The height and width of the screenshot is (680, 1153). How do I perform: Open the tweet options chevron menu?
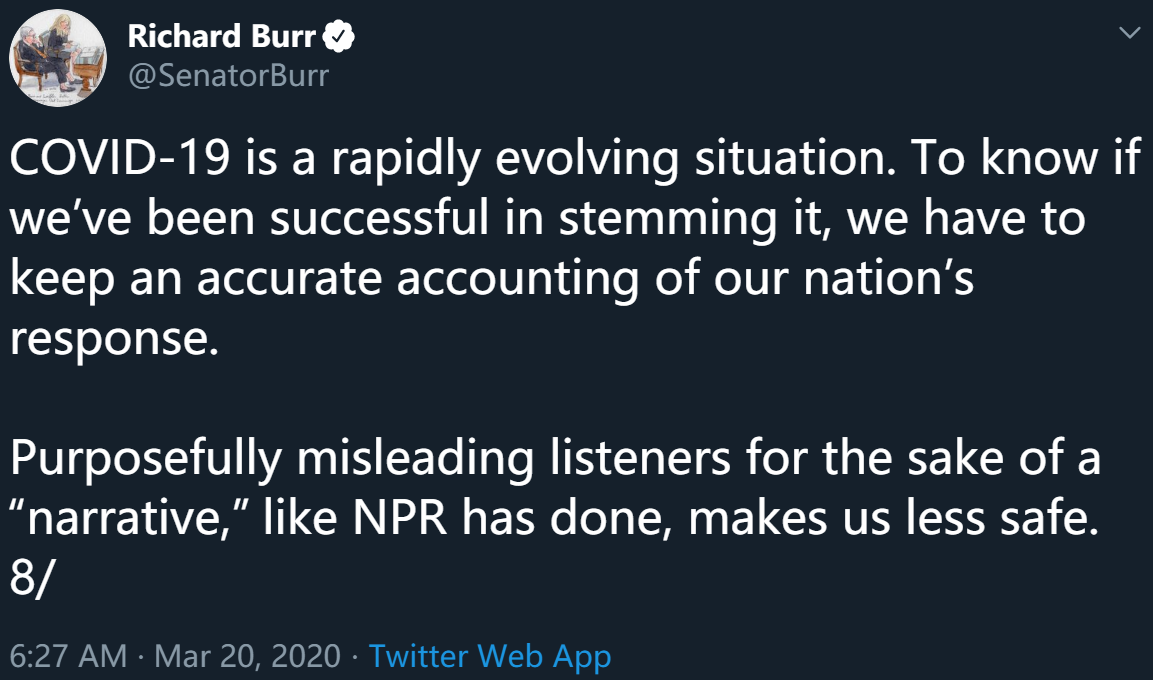click(1130, 34)
